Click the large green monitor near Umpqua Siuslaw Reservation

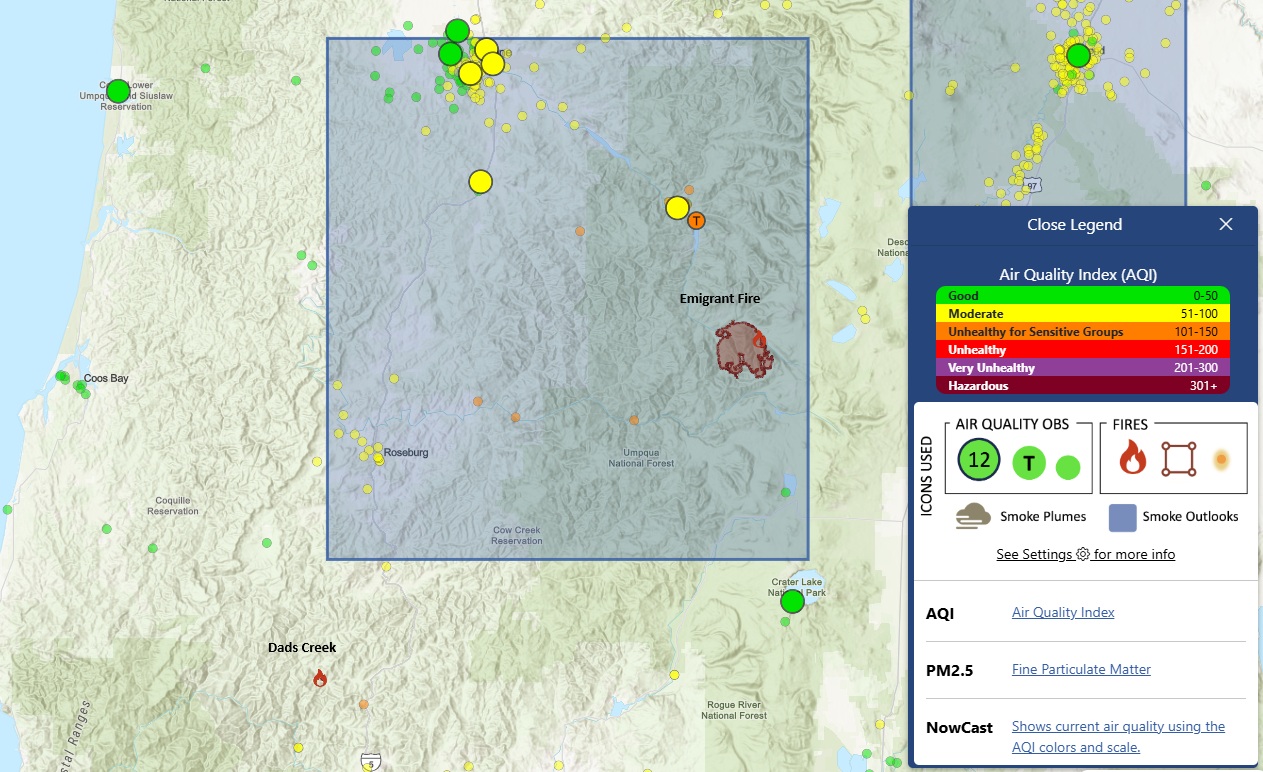coord(118,91)
